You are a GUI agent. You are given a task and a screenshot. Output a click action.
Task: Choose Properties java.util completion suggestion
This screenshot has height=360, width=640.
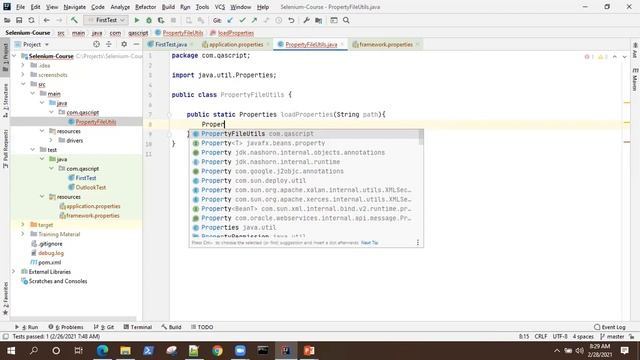[x=305, y=227]
